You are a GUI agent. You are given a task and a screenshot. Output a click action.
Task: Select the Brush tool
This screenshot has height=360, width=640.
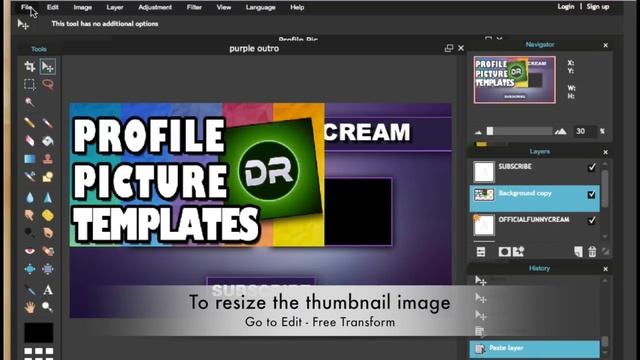[x=48, y=122]
